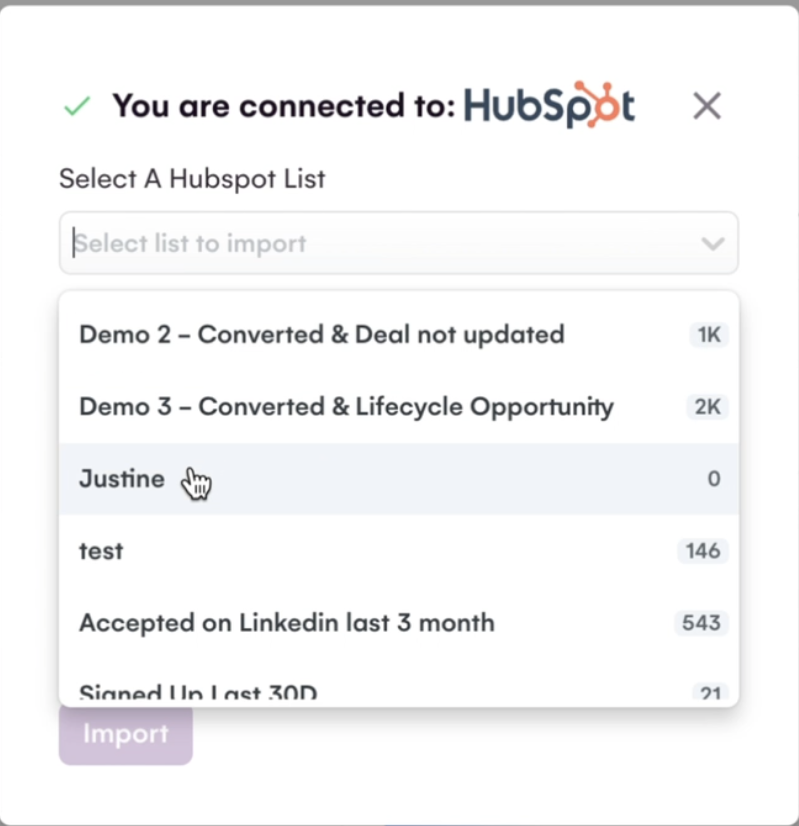Viewport: 799px width, 826px height.
Task: Click the 543 count badge
Action: pyautogui.click(x=701, y=623)
